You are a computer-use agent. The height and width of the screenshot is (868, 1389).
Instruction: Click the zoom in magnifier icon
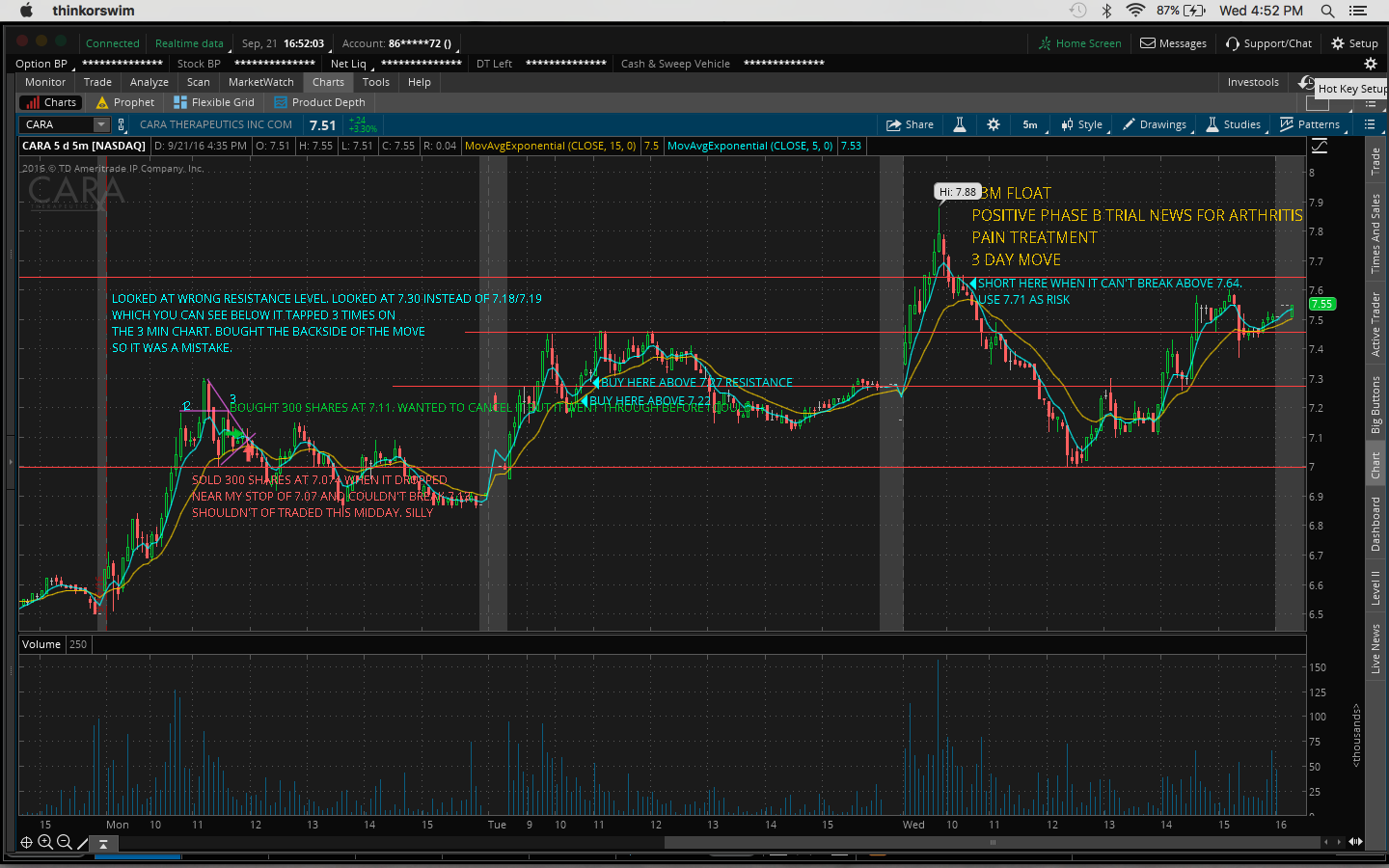click(x=44, y=842)
